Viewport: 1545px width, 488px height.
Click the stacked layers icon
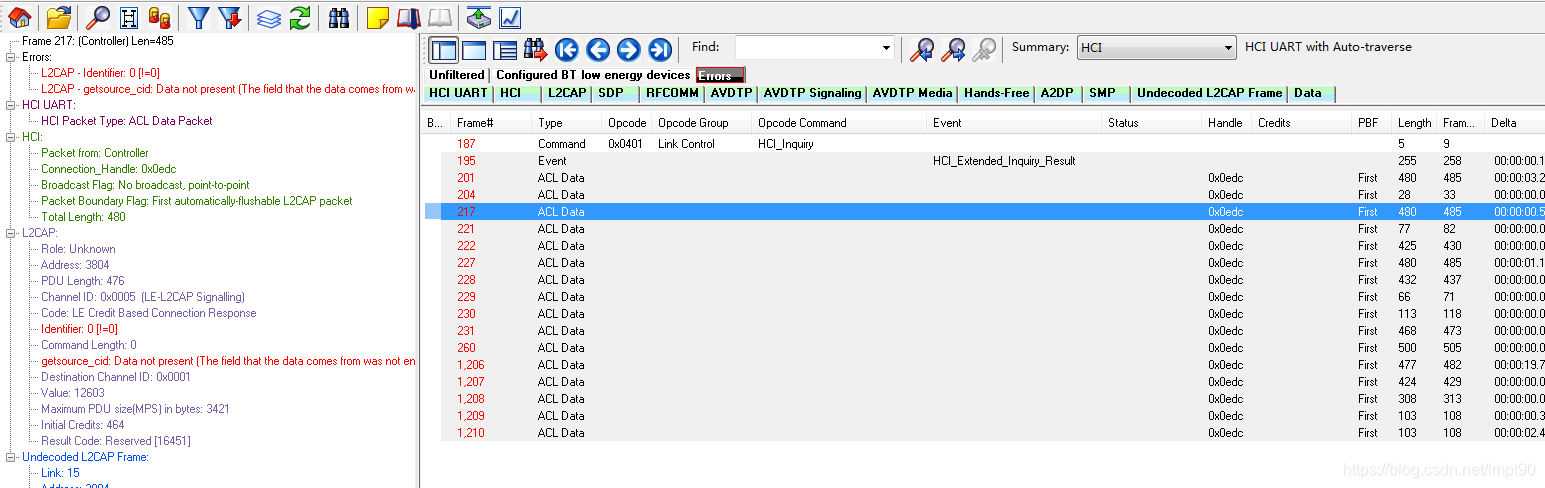(269, 16)
